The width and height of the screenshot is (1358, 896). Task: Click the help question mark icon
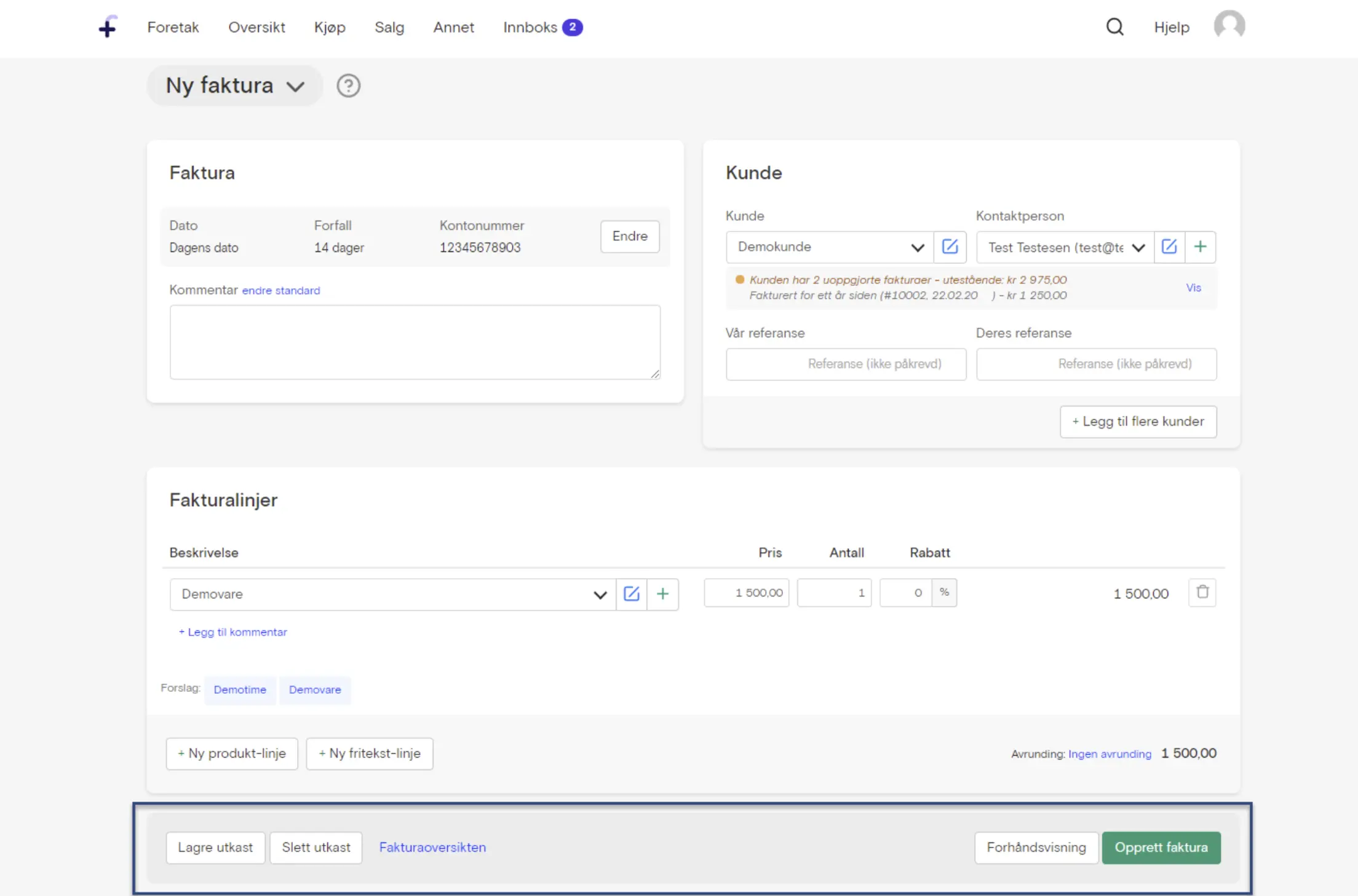pos(348,85)
